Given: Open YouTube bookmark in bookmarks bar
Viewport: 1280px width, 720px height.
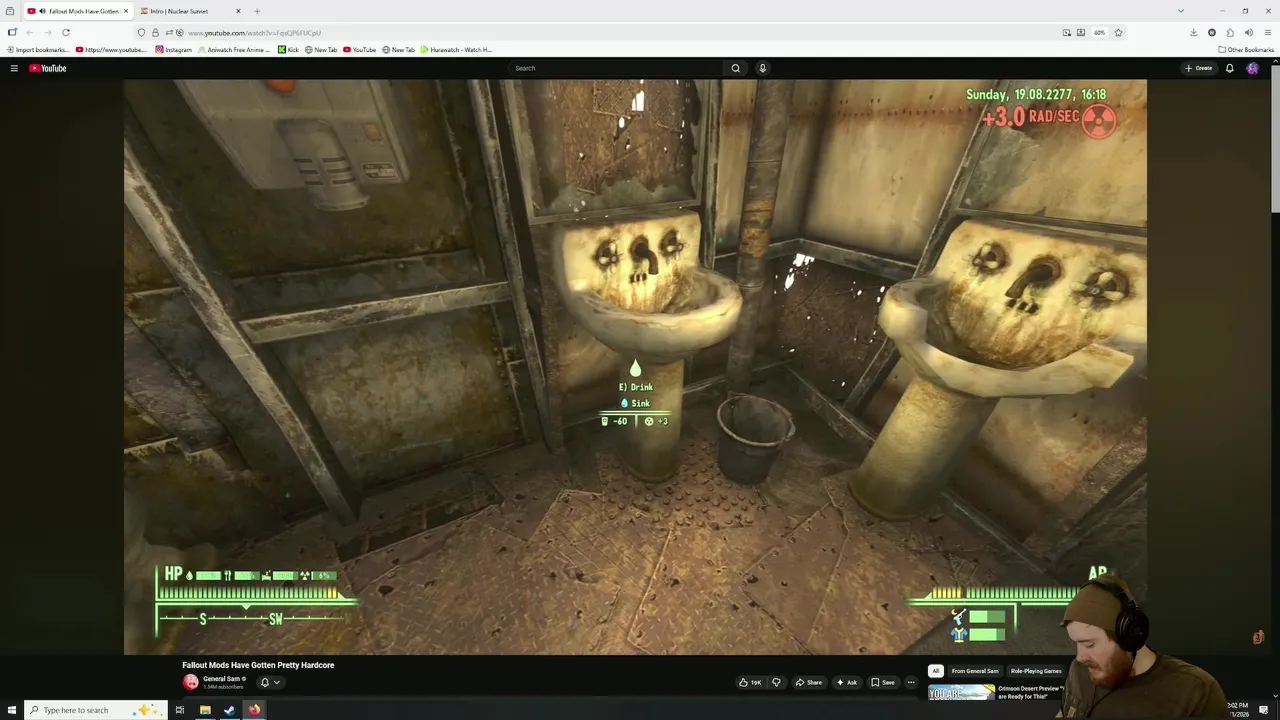Looking at the screenshot, I should 359,49.
